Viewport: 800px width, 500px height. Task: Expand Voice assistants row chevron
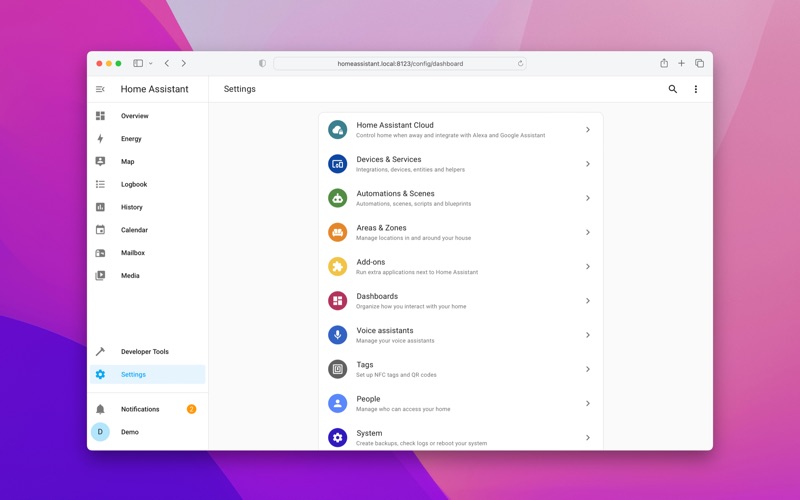[588, 335]
